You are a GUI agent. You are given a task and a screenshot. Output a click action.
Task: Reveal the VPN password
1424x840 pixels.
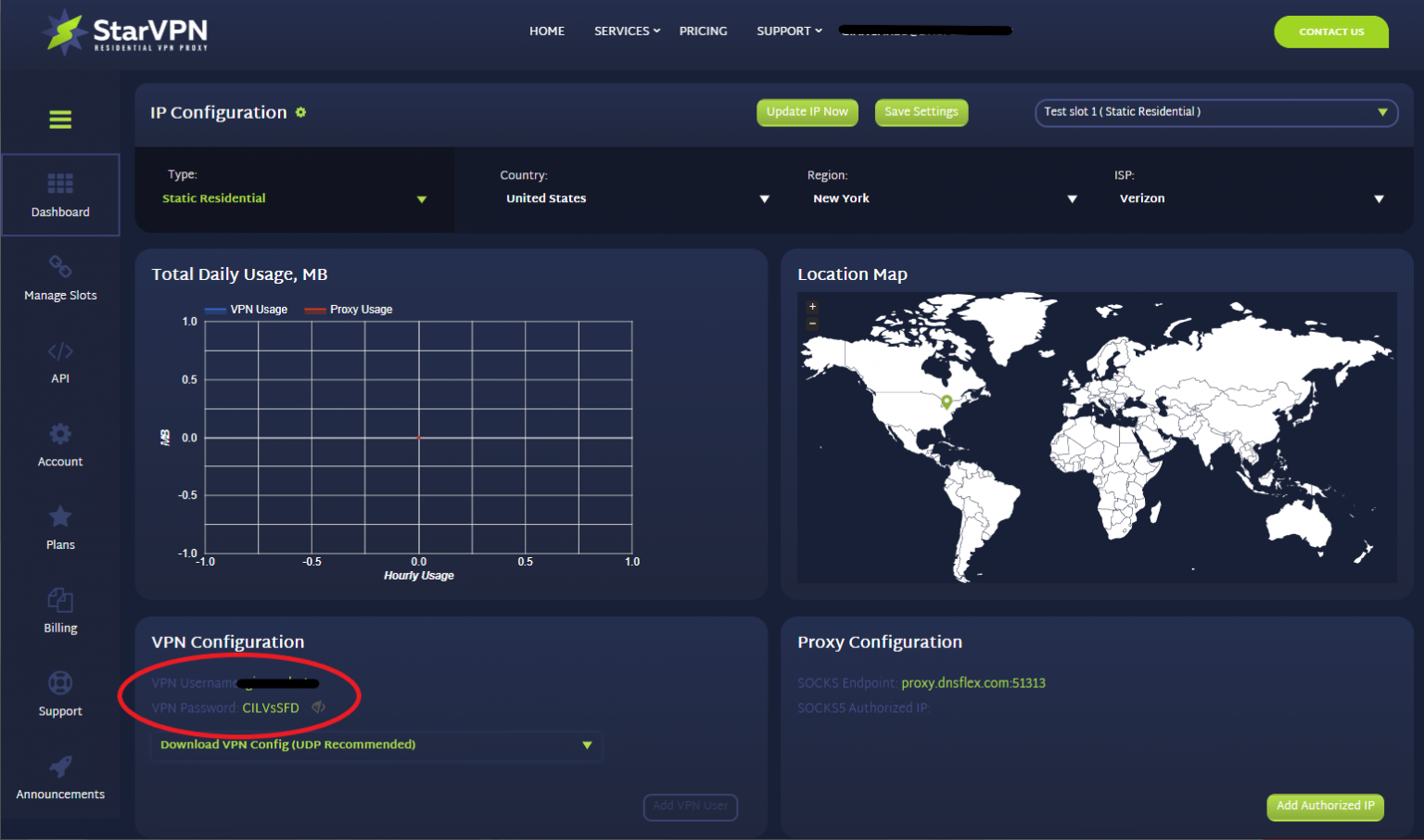[318, 706]
